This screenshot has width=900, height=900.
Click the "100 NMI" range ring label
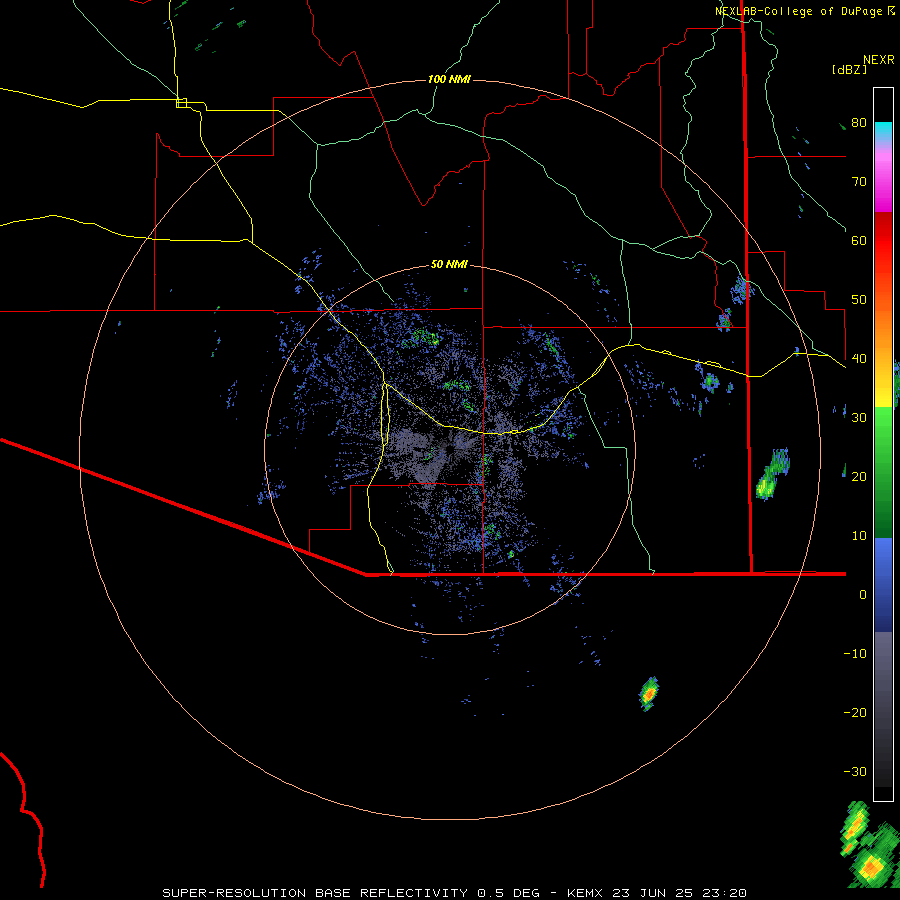tap(449, 79)
